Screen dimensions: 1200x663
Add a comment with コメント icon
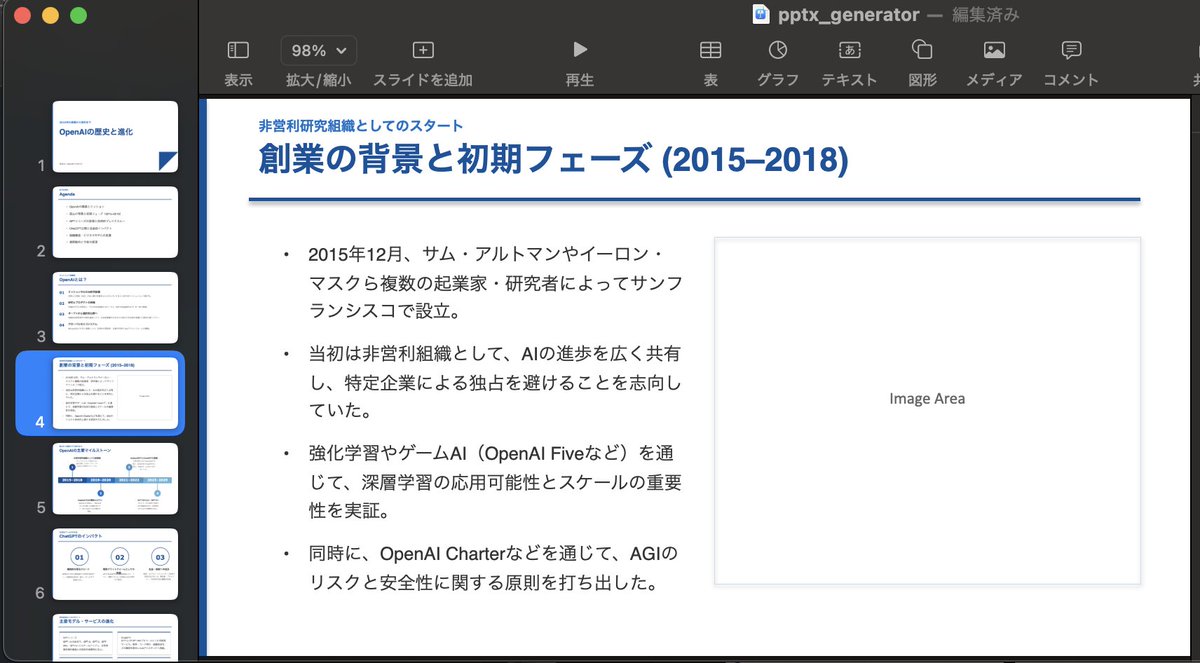coord(1071,49)
